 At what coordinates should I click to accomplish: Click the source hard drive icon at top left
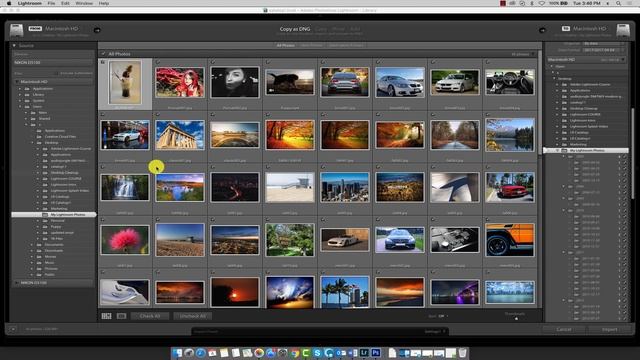point(16,30)
